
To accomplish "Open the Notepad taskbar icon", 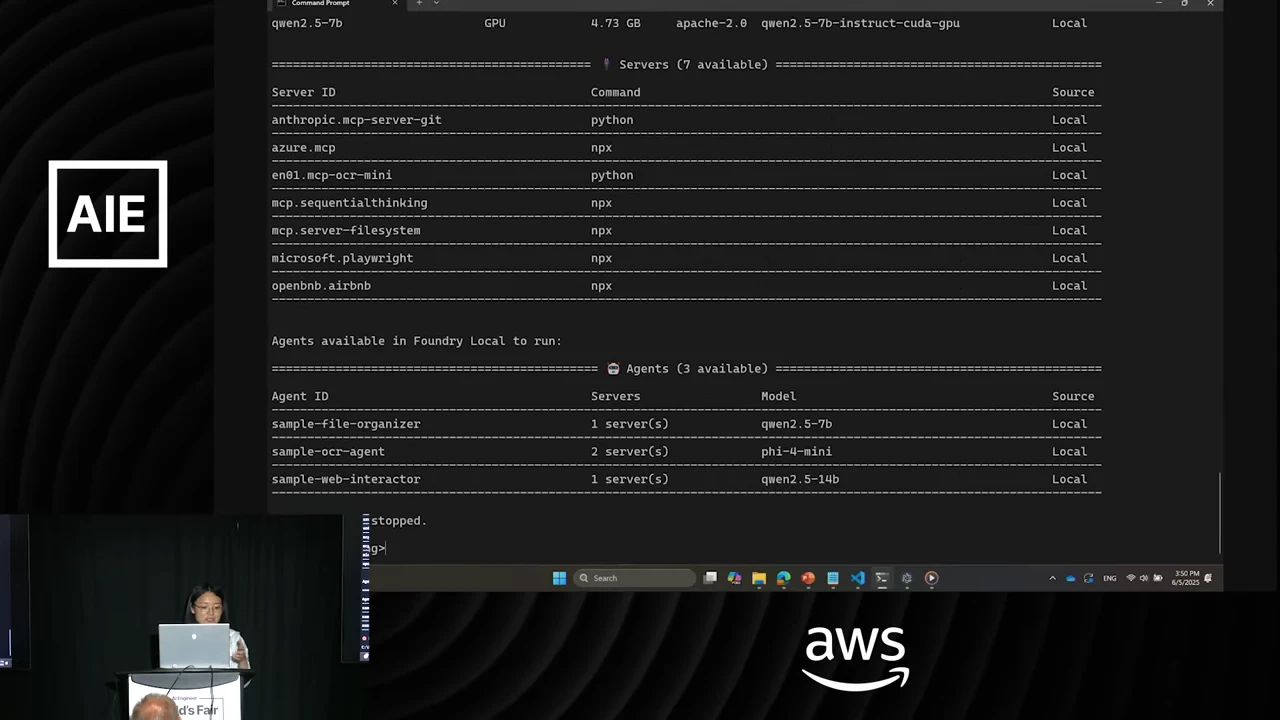I will coord(833,578).
